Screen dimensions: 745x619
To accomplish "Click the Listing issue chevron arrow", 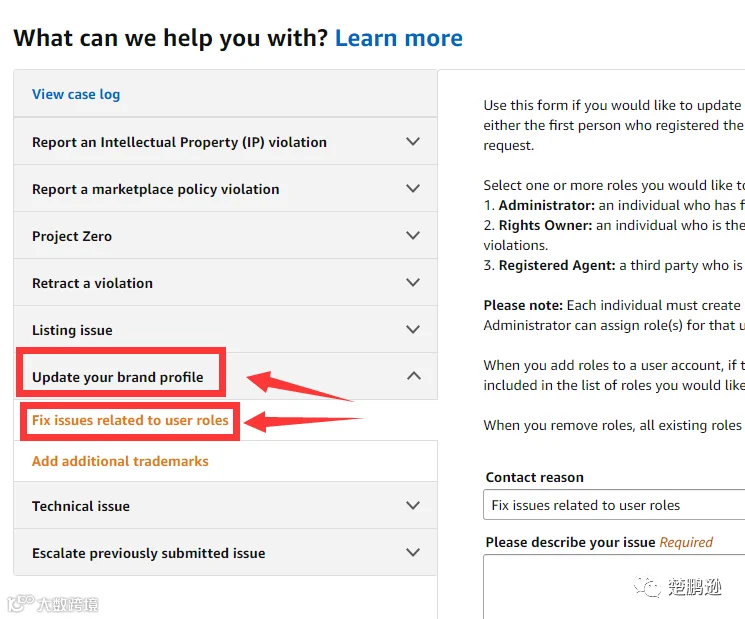I will pyautogui.click(x=413, y=330).
